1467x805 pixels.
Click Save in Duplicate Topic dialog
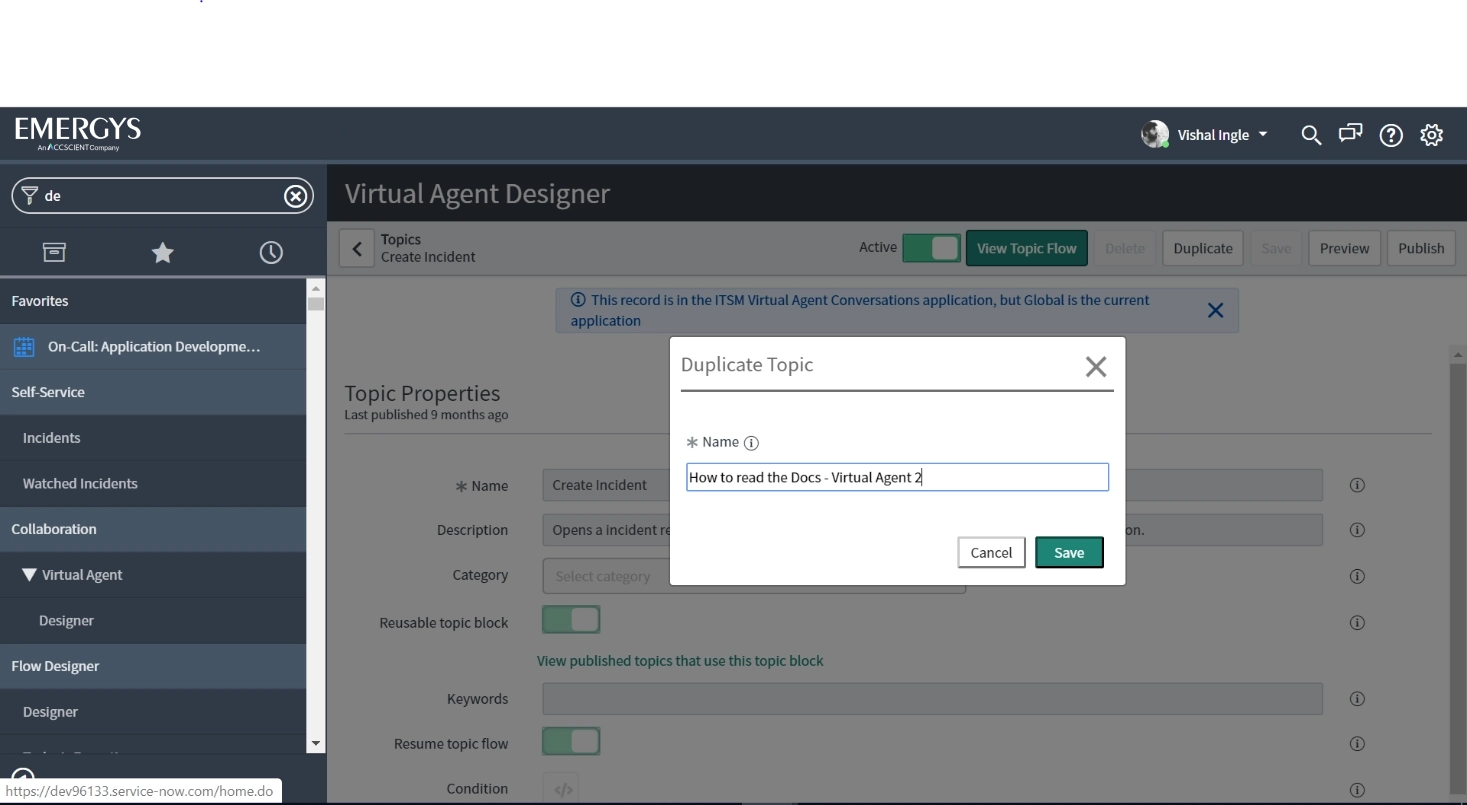1069,553
